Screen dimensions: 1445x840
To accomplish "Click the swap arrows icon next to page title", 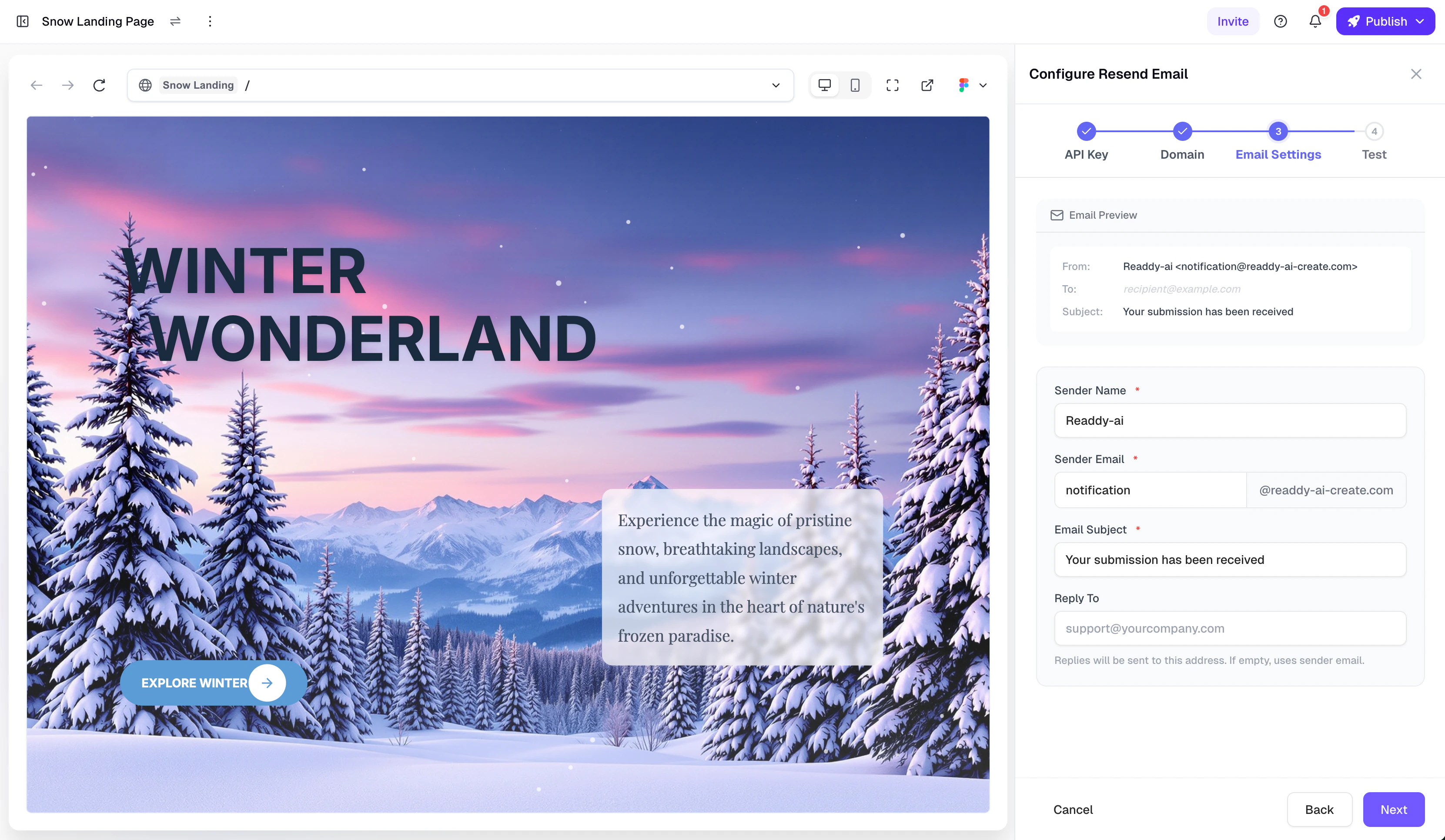I will click(175, 21).
